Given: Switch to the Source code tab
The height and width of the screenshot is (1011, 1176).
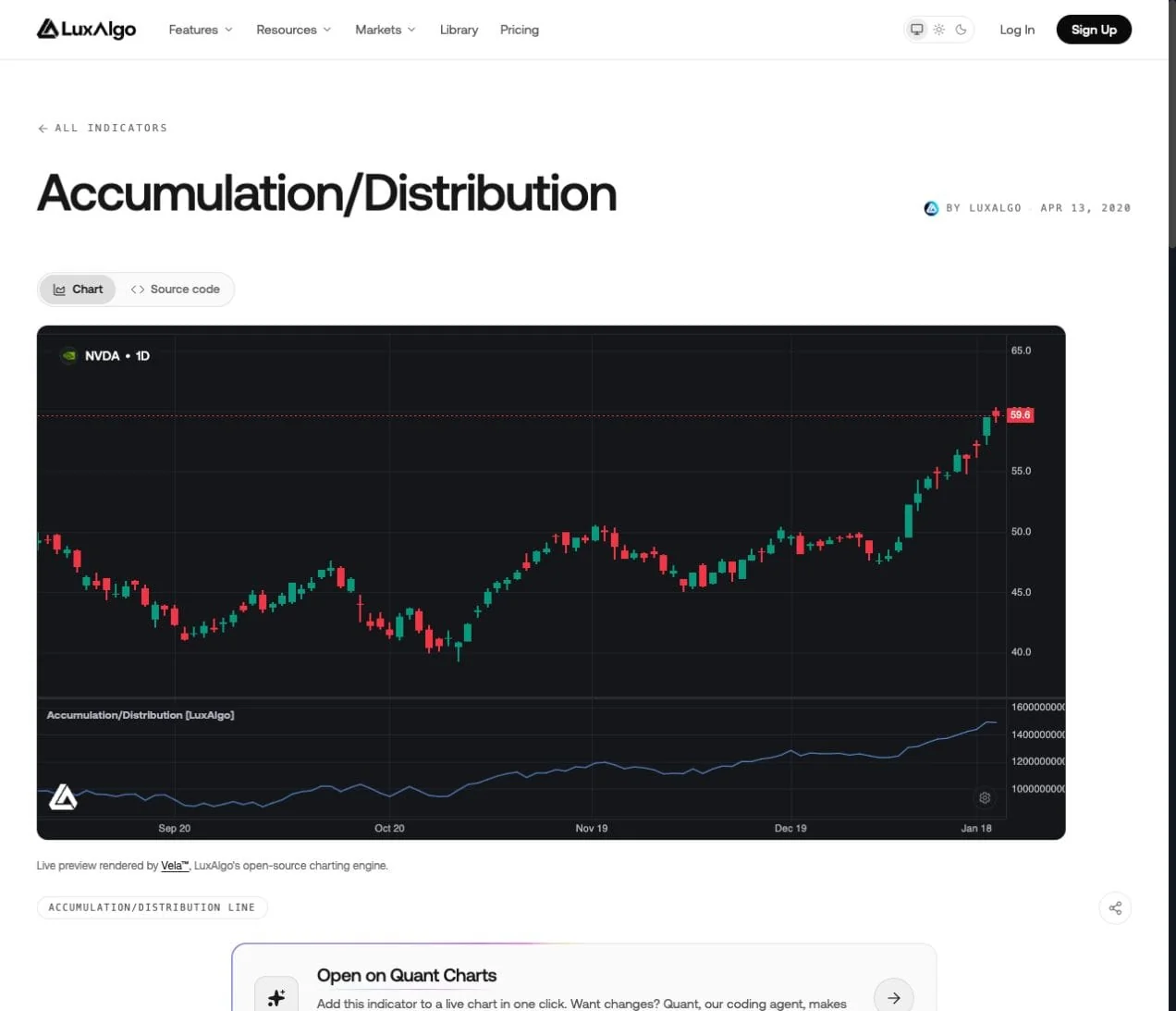Looking at the screenshot, I should coord(175,290).
